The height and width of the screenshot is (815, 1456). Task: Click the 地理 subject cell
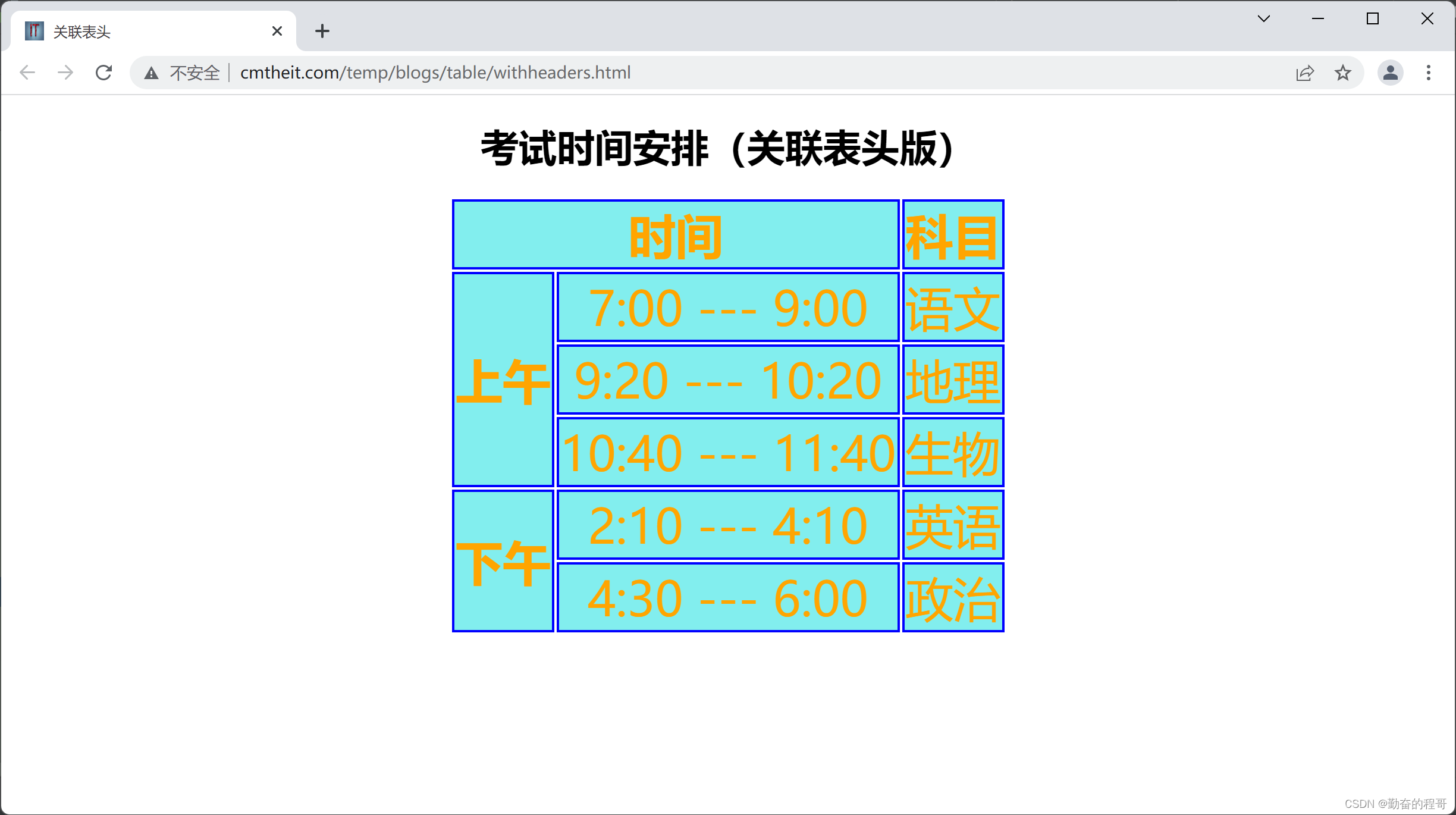click(953, 380)
